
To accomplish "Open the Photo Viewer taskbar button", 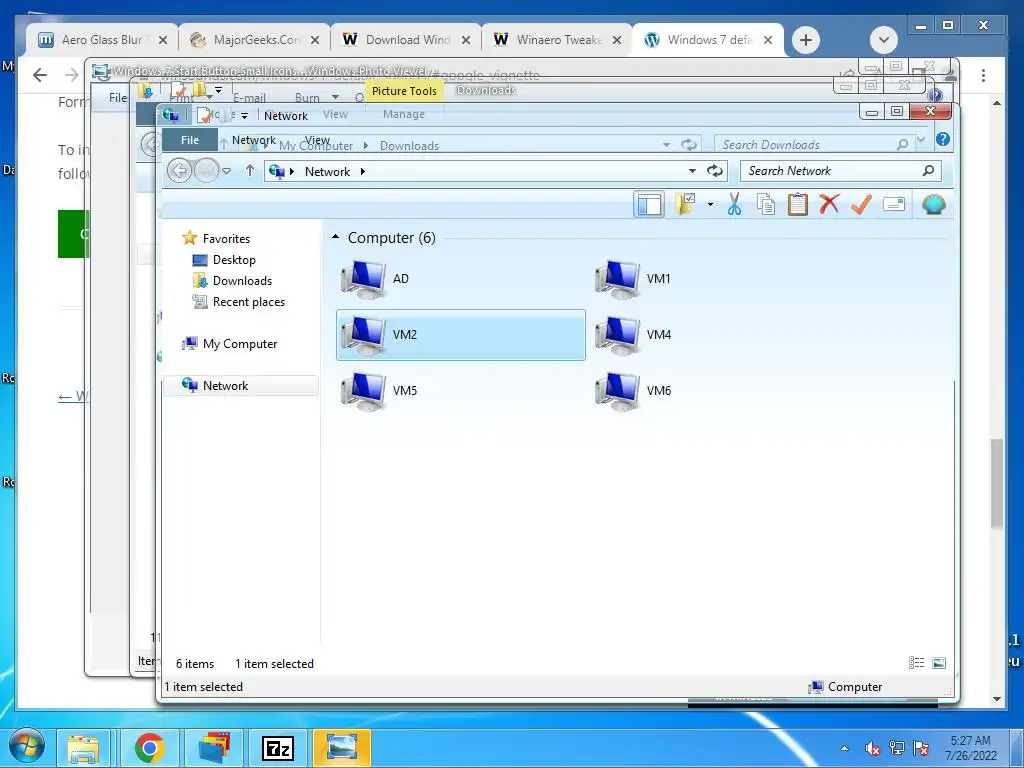I will click(x=342, y=748).
